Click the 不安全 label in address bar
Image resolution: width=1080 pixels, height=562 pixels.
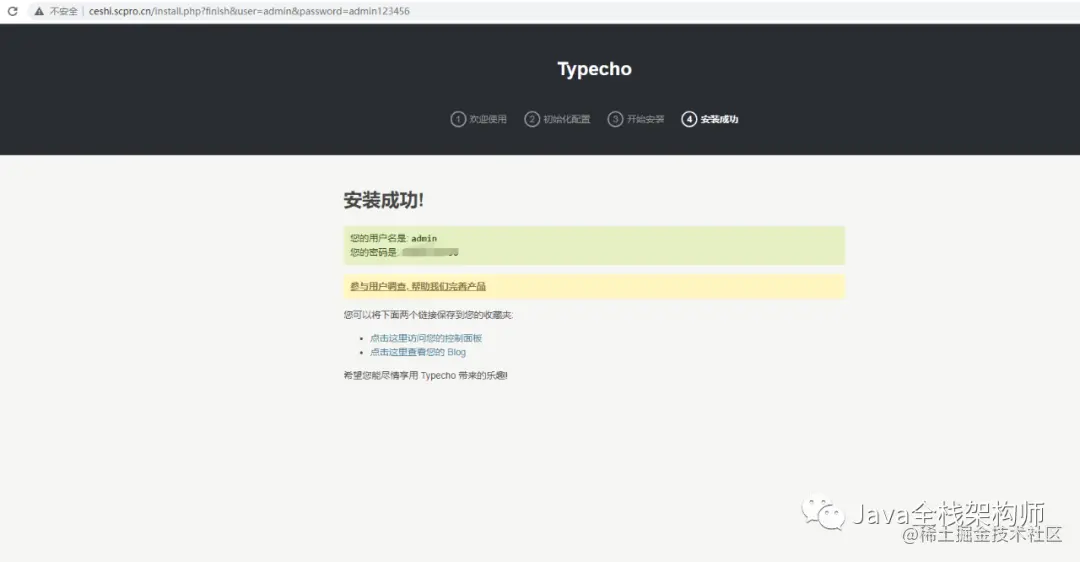pyautogui.click(x=63, y=11)
